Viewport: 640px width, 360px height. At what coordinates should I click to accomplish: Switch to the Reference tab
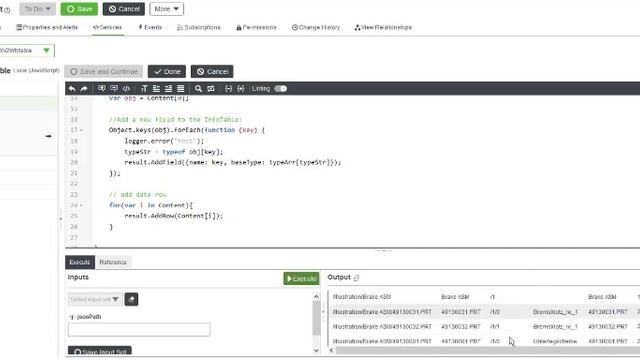[113, 262]
